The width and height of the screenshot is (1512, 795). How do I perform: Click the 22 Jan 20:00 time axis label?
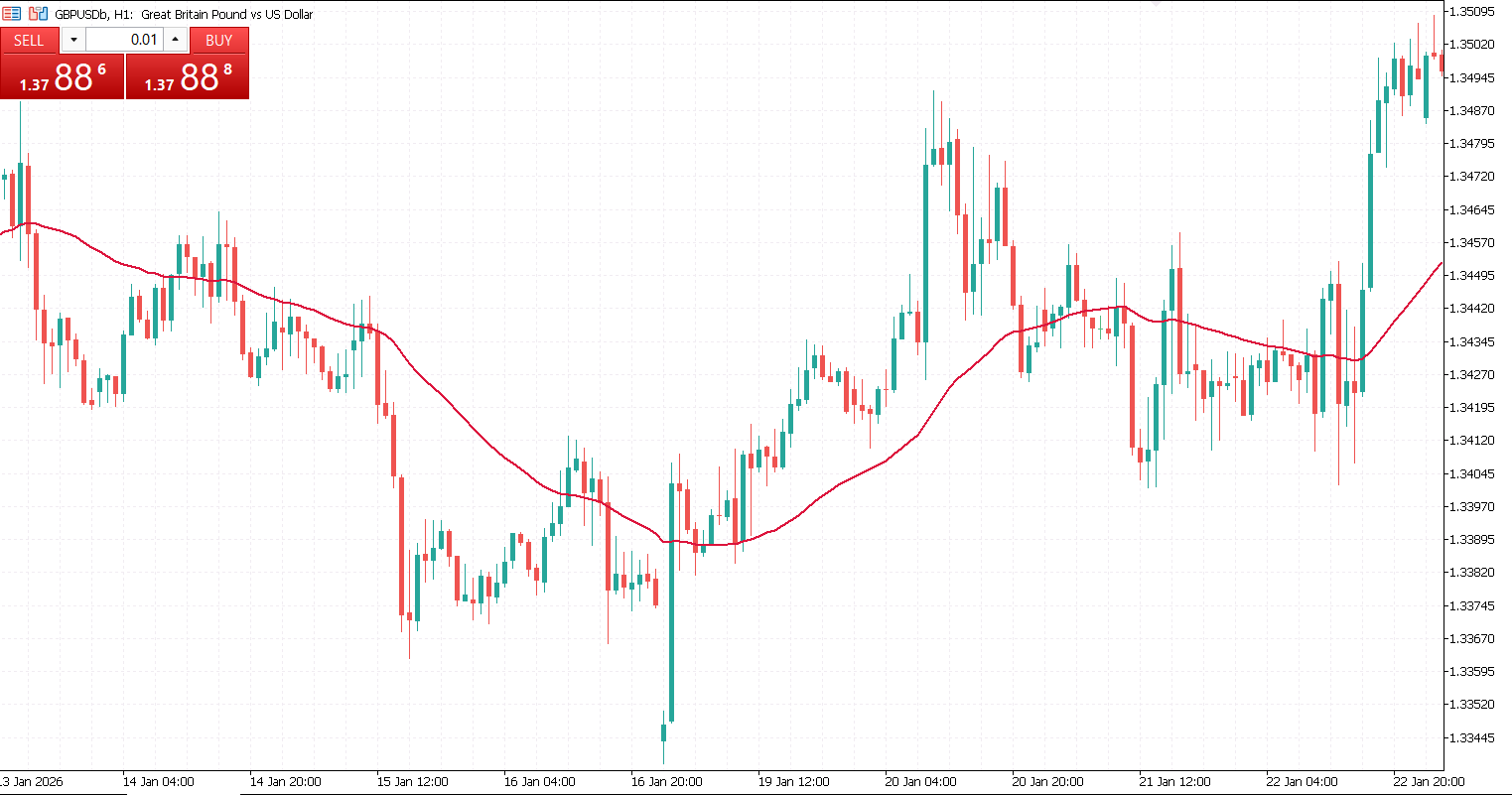coord(1429,781)
